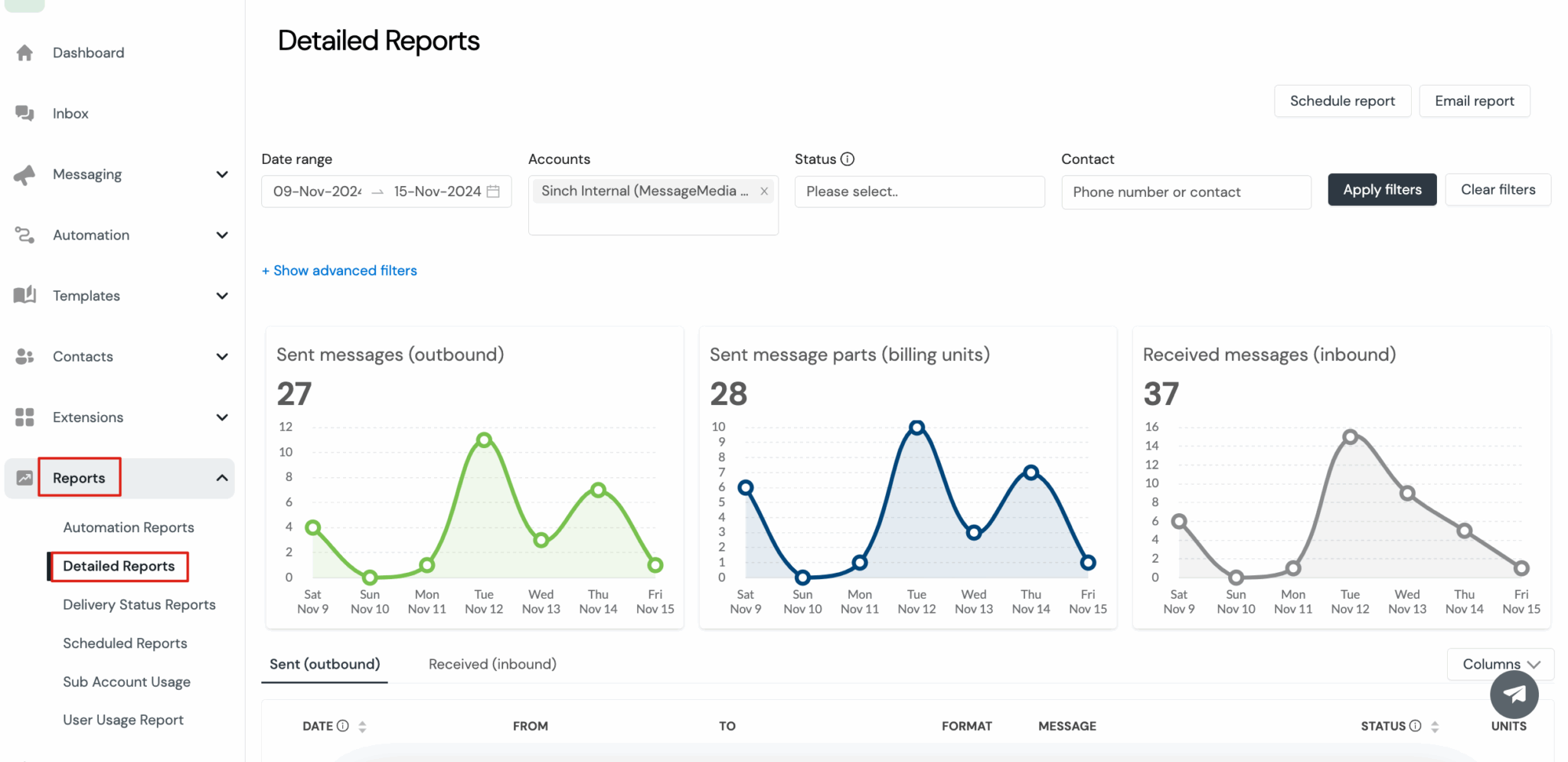Open the Columns dropdown
This screenshot has width=1568, height=762.
coord(1500,664)
